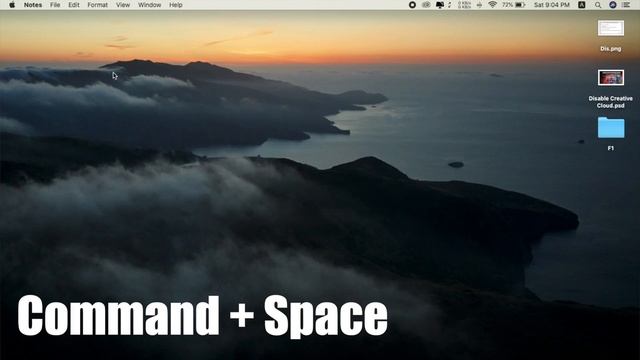Screen dimensions: 640x360
Task: Open the Window menu
Action: [x=149, y=5]
